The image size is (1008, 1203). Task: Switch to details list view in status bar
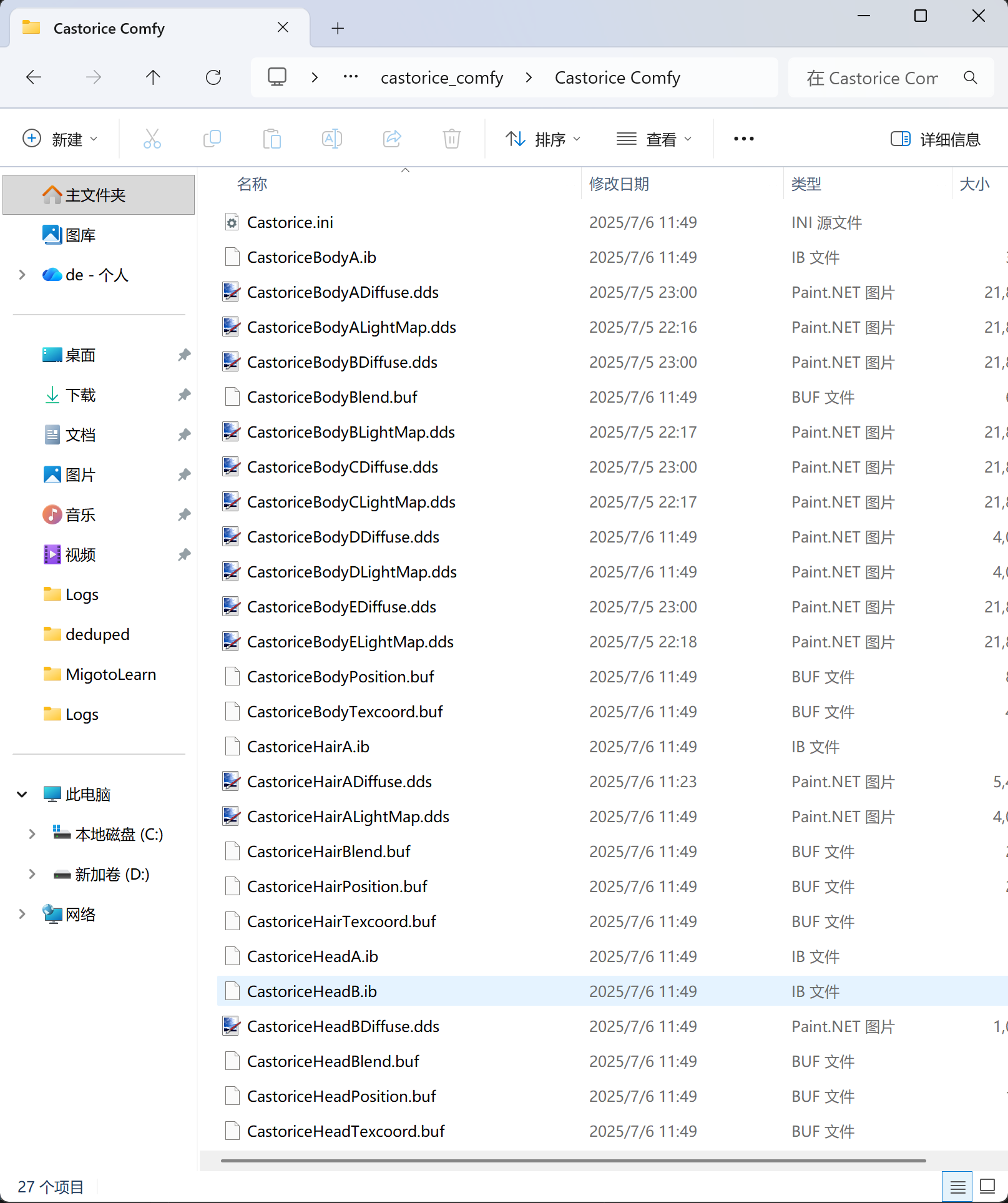click(957, 1186)
